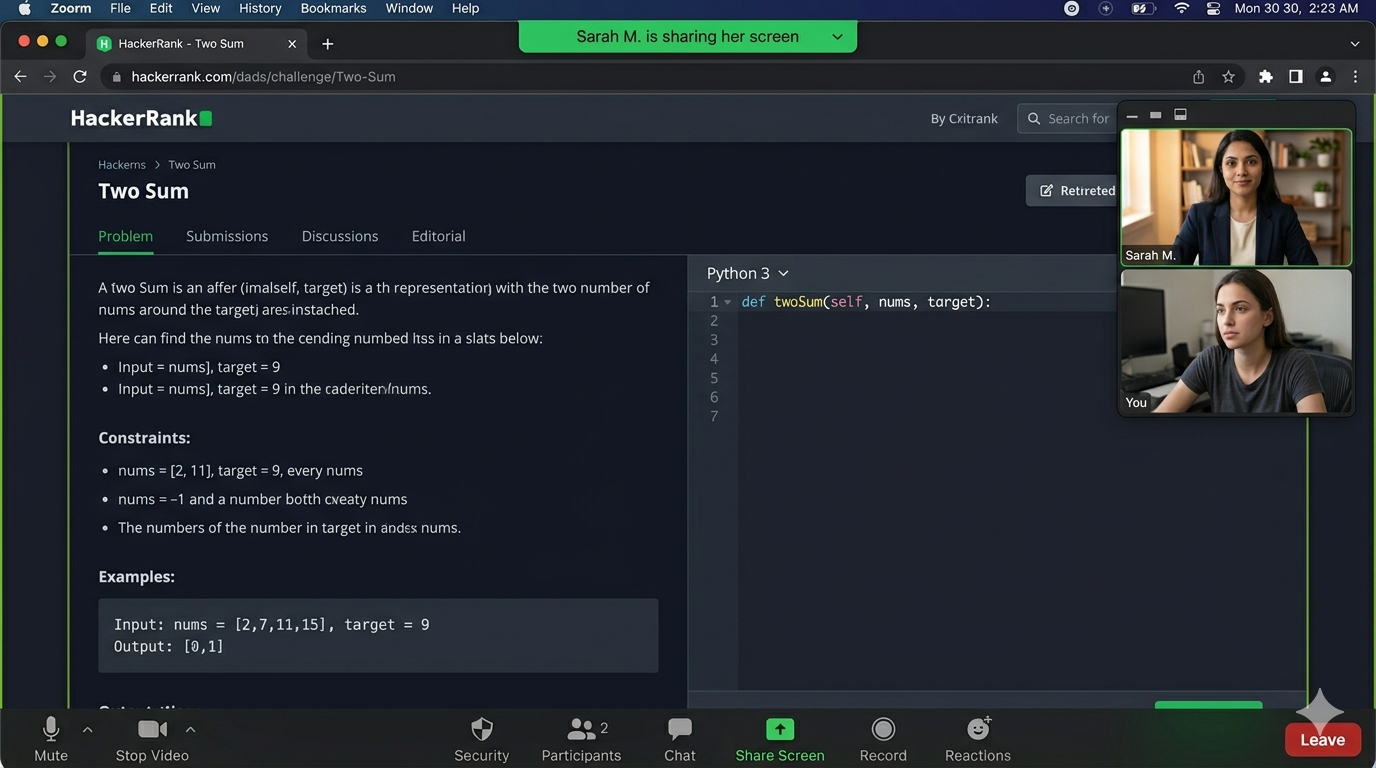Viewport: 1376px width, 768px height.
Task: Follow the Hackerns breadcrumb link
Action: pos(122,165)
